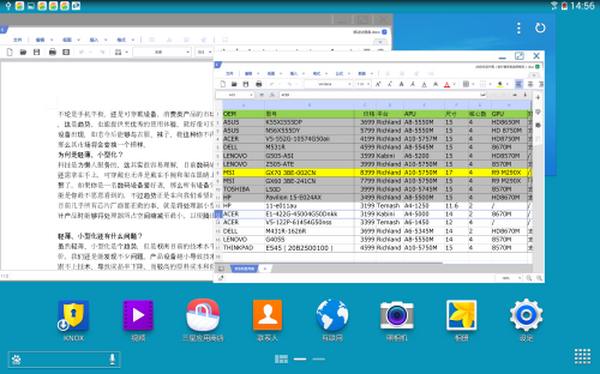Screen dimensions: 600x374
Task: Open three-dot overflow menu on widget
Action: click(x=518, y=28)
